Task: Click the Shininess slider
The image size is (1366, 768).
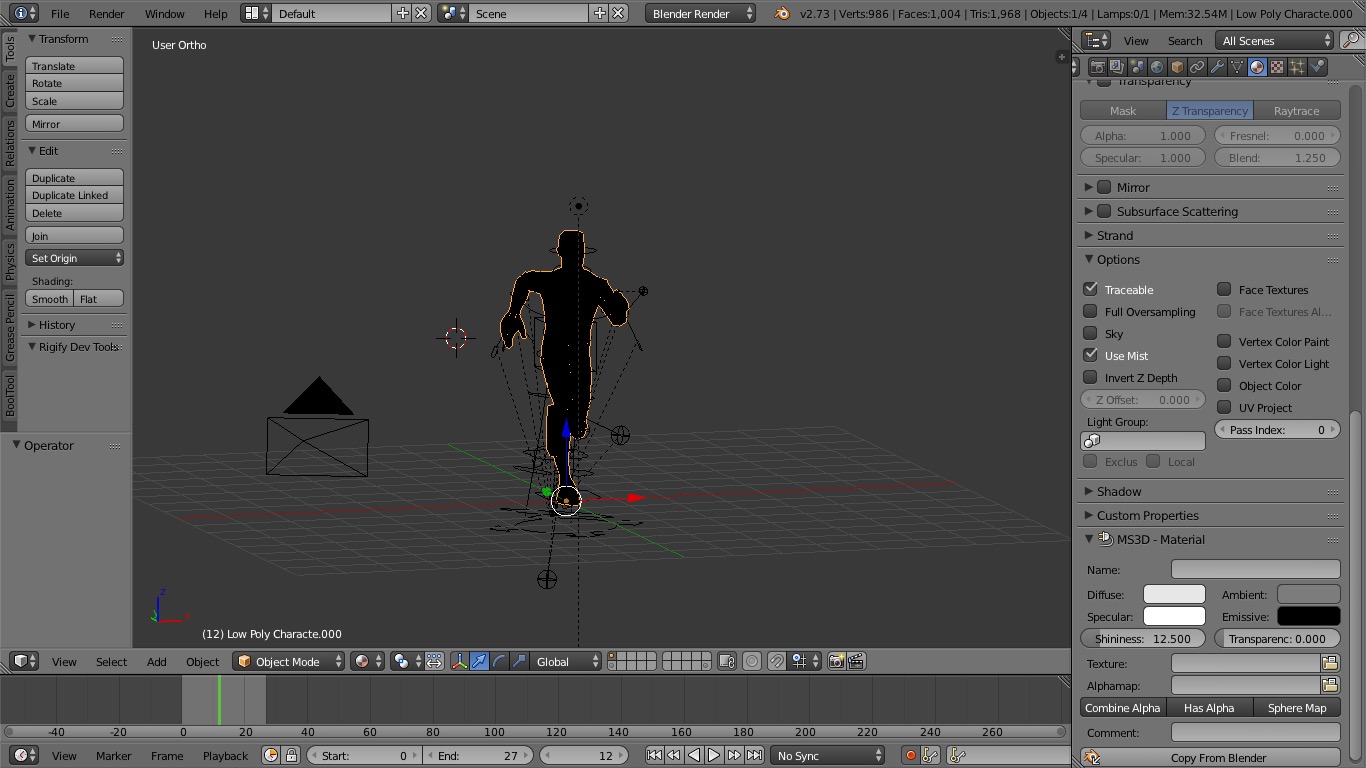Action: (x=1145, y=638)
